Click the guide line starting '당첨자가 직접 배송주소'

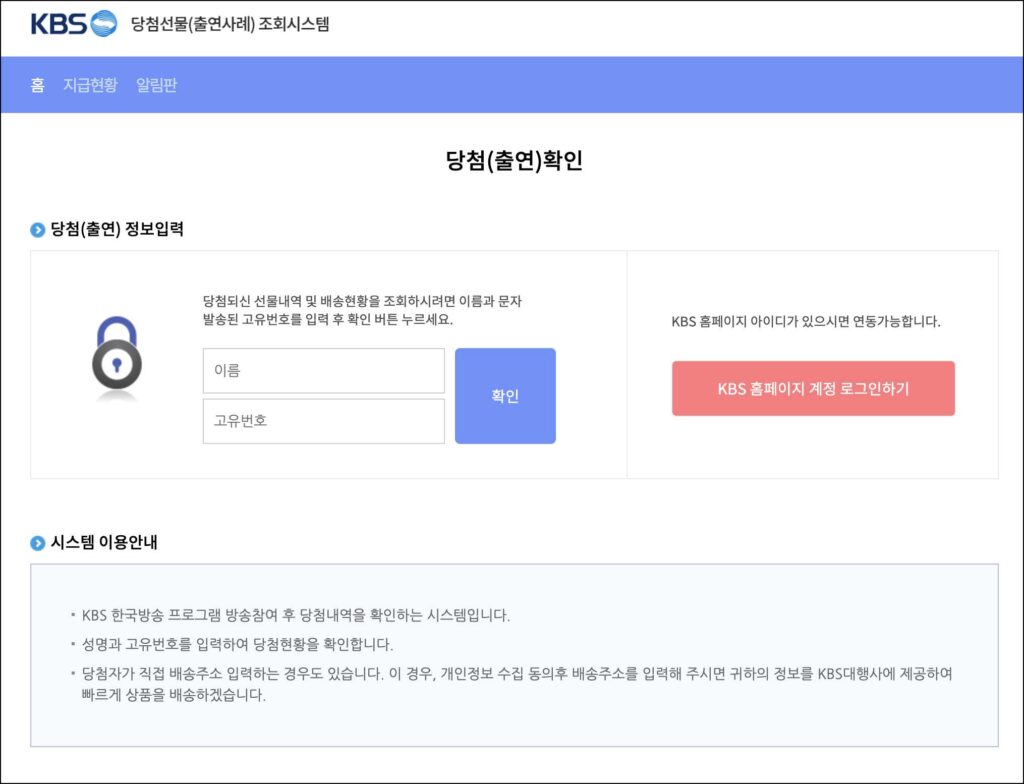pos(517,684)
